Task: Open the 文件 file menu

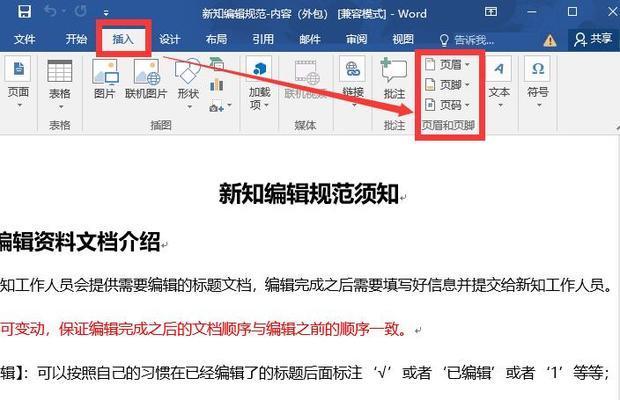Action: (25, 39)
